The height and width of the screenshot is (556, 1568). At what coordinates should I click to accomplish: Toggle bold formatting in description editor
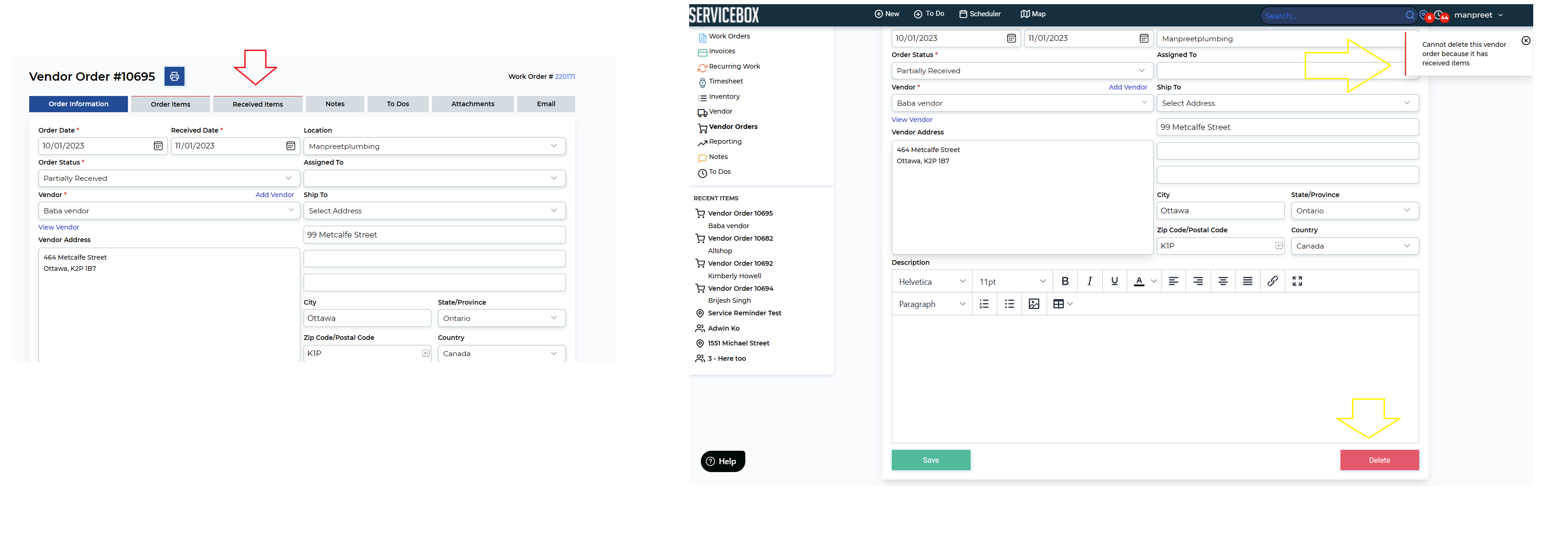1065,281
